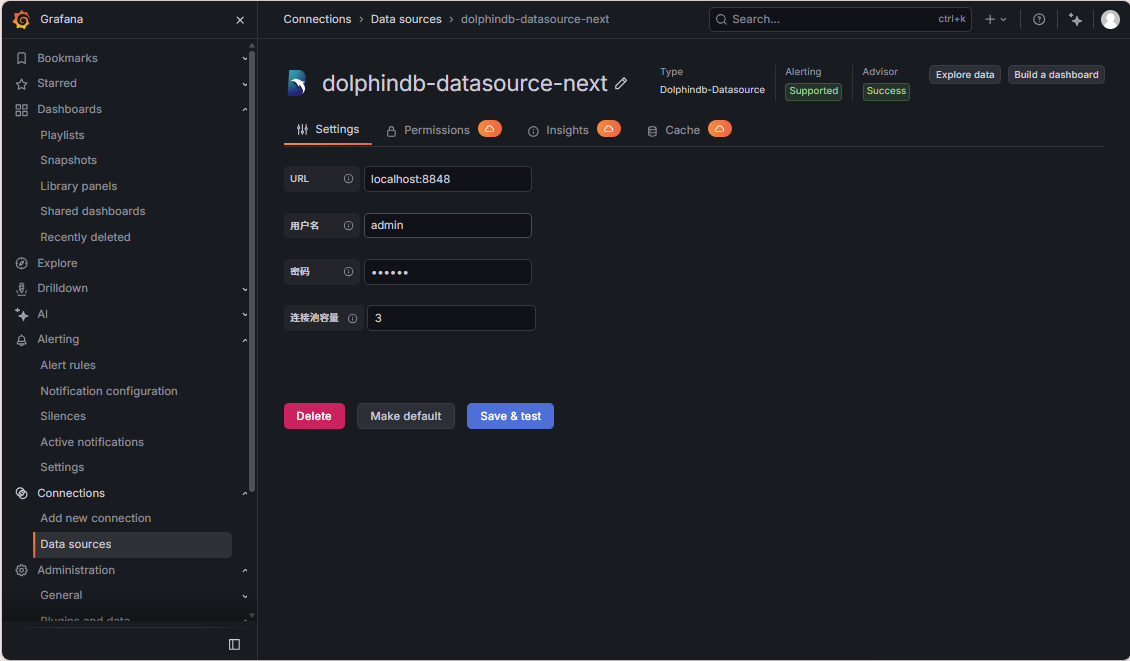Open the plus New dropdown in header
This screenshot has height=661, width=1130.
995,19
